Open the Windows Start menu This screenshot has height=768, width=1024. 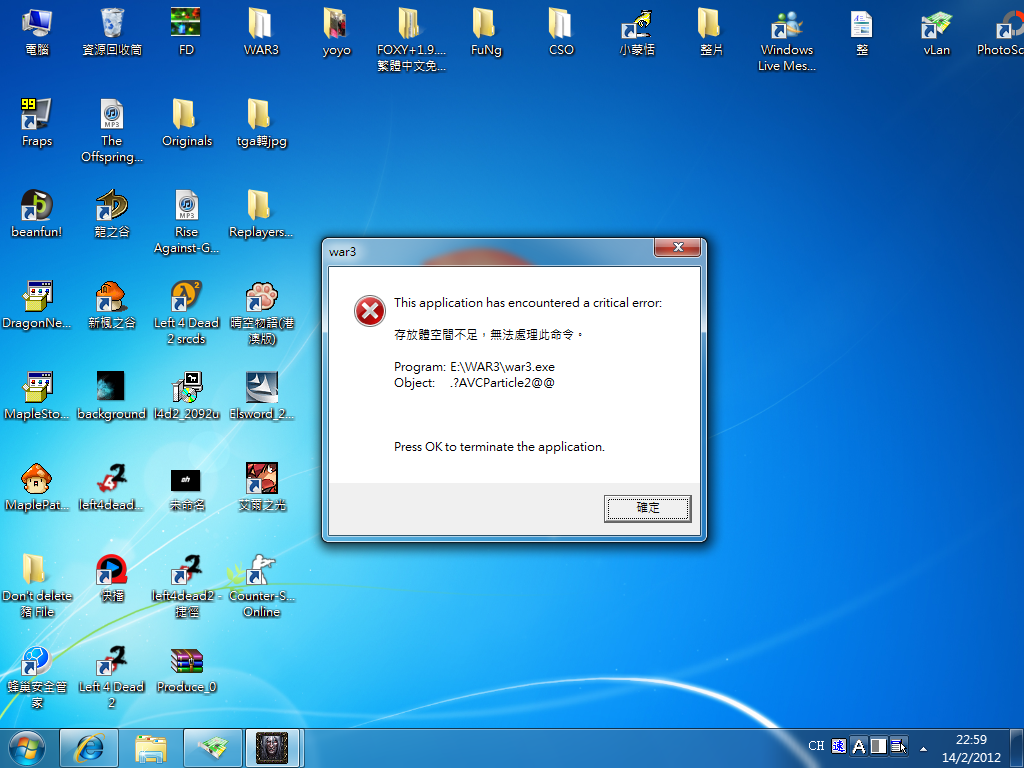point(27,748)
